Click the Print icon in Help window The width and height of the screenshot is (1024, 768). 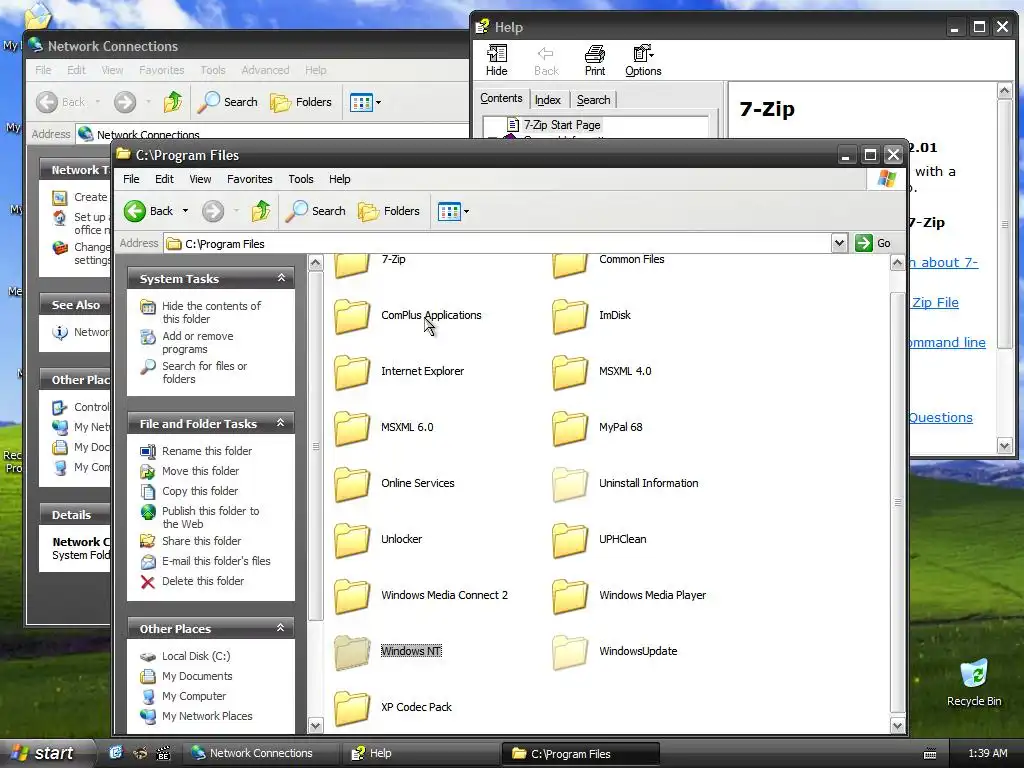tap(594, 60)
